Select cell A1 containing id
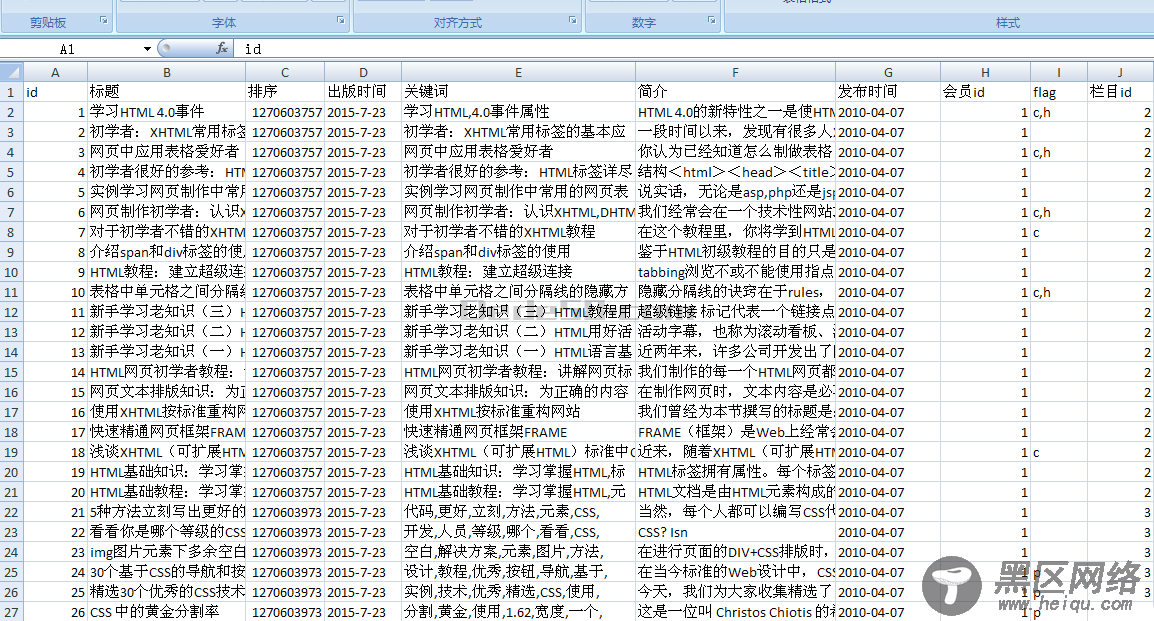The height and width of the screenshot is (621, 1154). [x=55, y=92]
